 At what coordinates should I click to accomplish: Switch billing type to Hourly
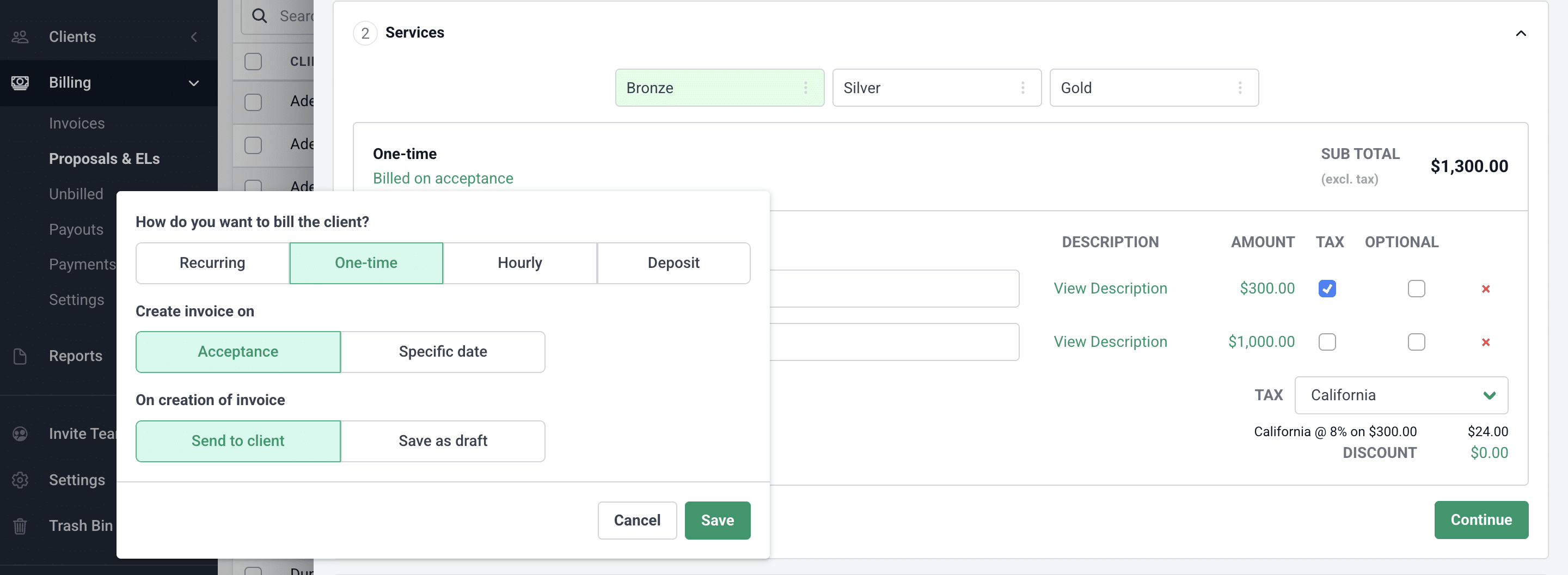coord(520,263)
